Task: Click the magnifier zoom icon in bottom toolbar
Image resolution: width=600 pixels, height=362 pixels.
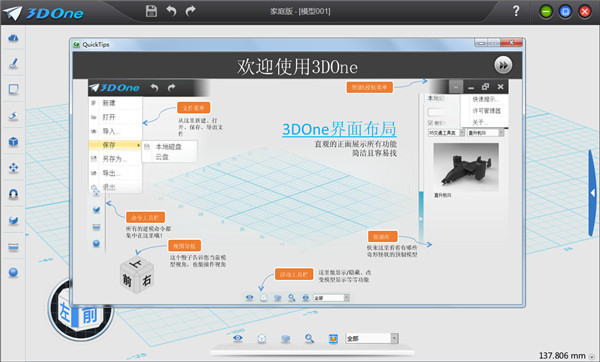Action: (309, 339)
